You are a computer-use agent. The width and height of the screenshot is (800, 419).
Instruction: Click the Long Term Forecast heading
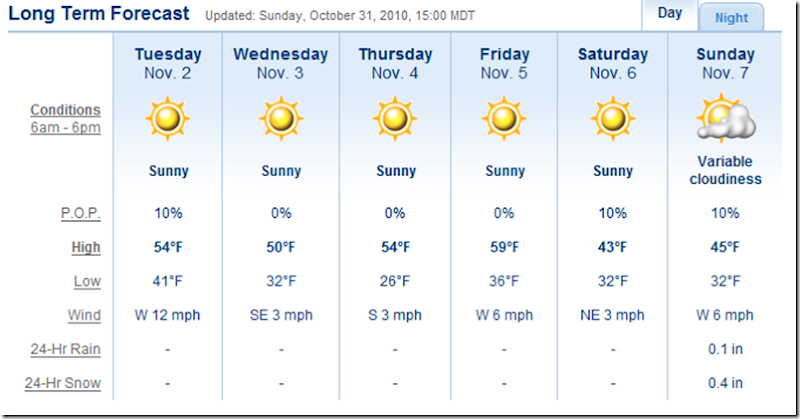click(x=99, y=14)
